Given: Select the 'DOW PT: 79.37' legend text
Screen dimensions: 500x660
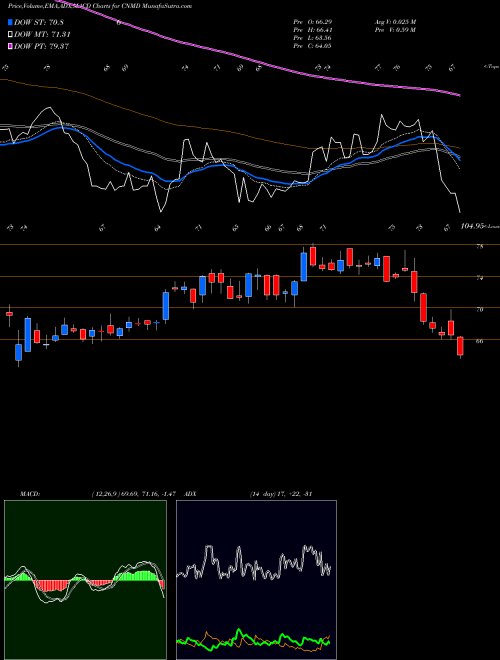Looking at the screenshot, I should (x=42, y=46).
